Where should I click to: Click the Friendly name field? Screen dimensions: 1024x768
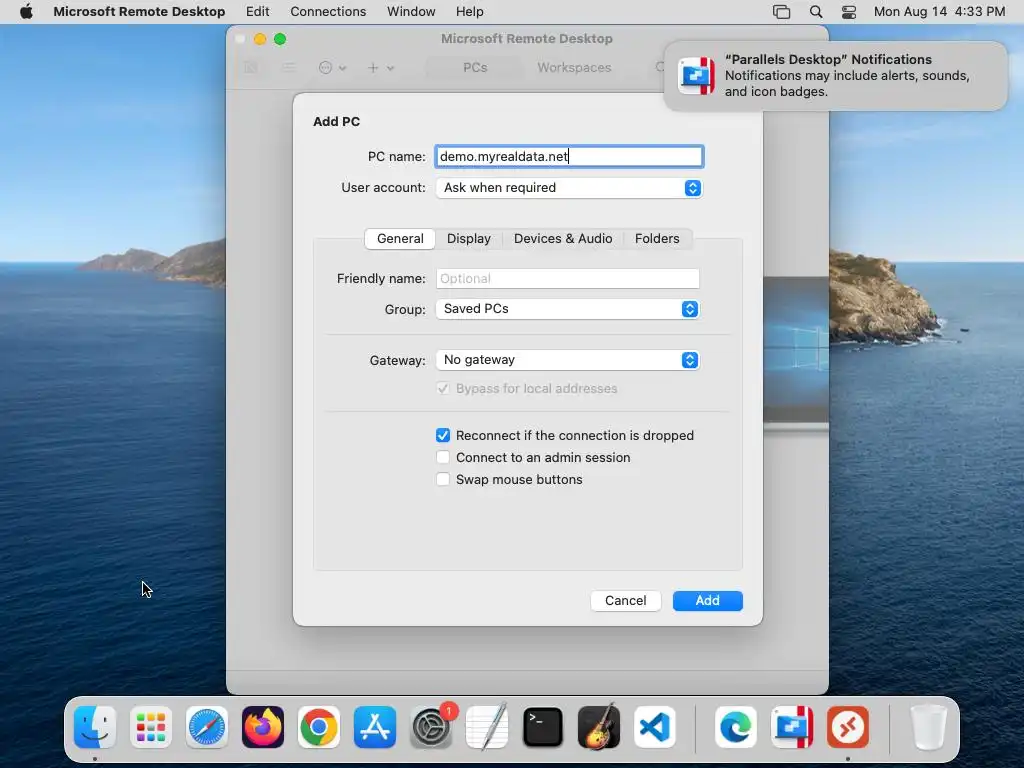pos(567,279)
